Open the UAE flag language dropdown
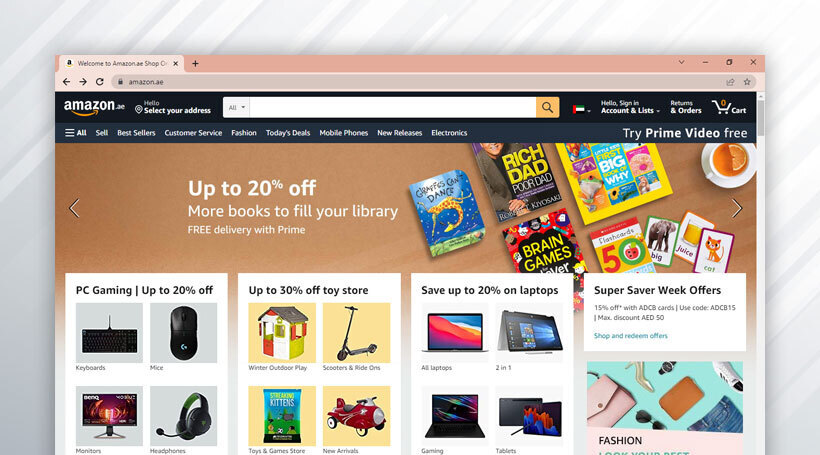This screenshot has height=455, width=820. pos(582,109)
